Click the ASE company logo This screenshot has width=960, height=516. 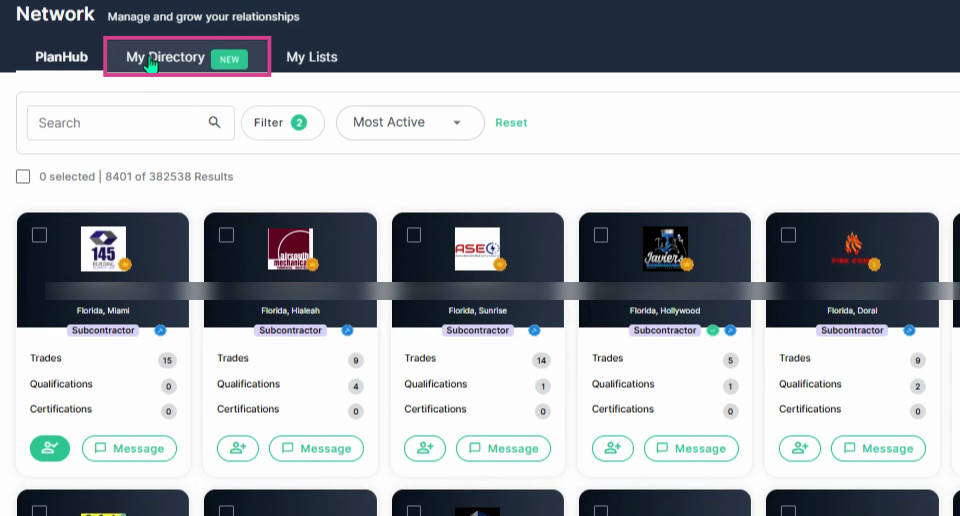[478, 249]
